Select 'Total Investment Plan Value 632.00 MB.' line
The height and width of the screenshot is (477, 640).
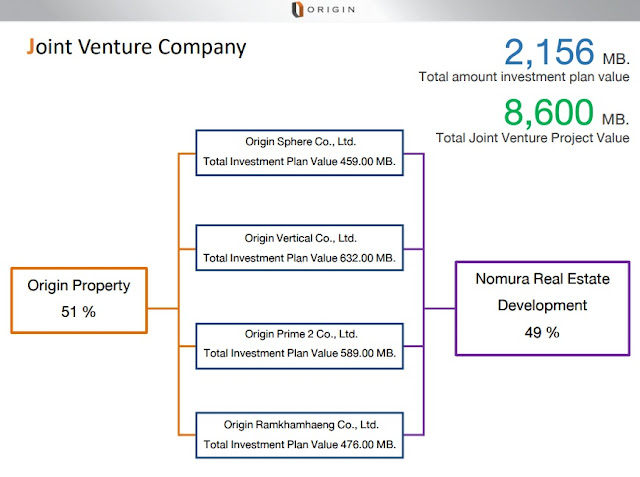pos(300,258)
